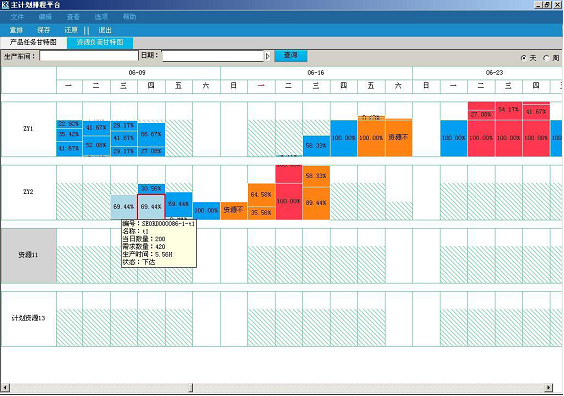Click the app icon in title bar
Image resolution: width=564 pixels, height=396 pixels.
5,5
